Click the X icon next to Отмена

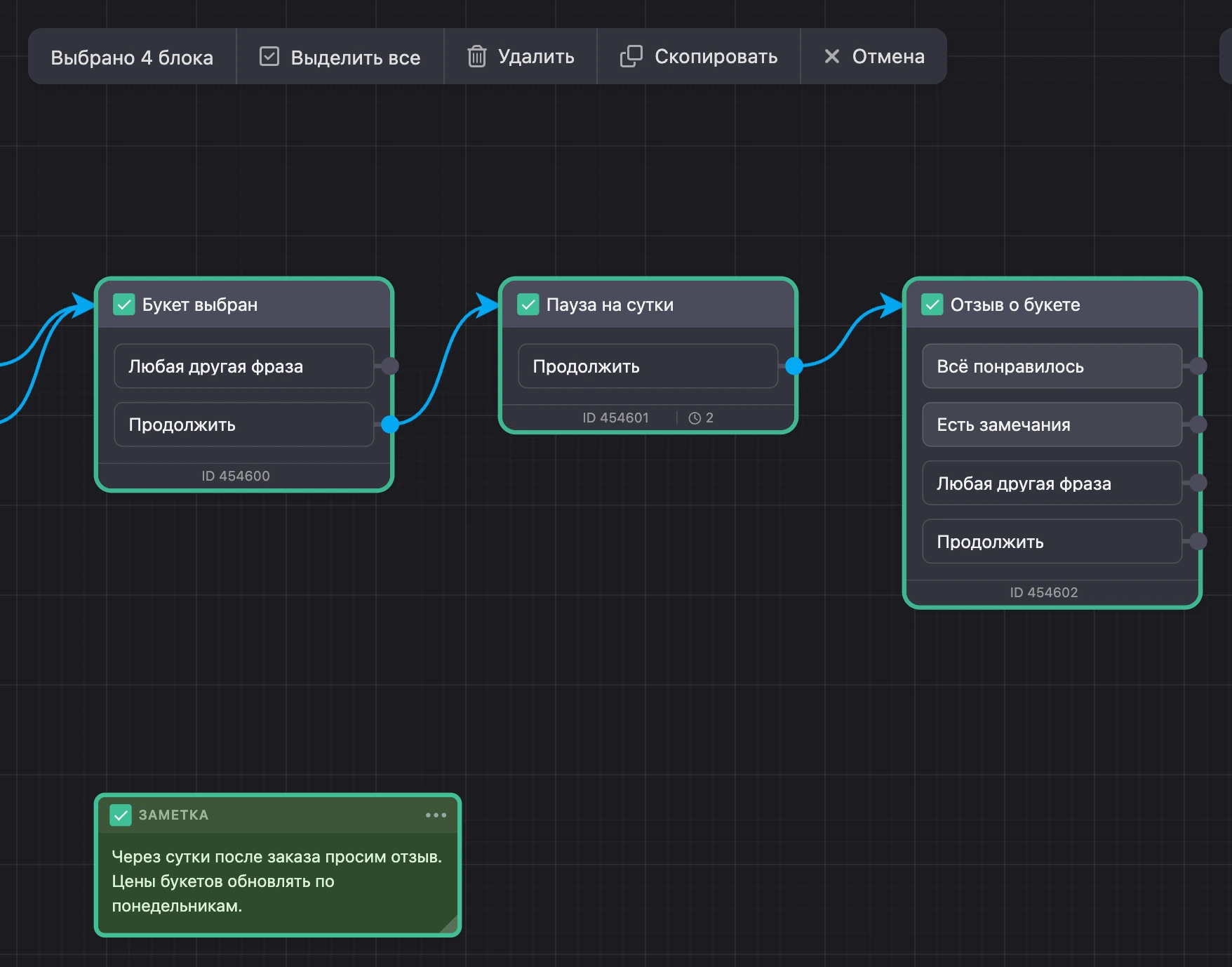click(x=831, y=56)
